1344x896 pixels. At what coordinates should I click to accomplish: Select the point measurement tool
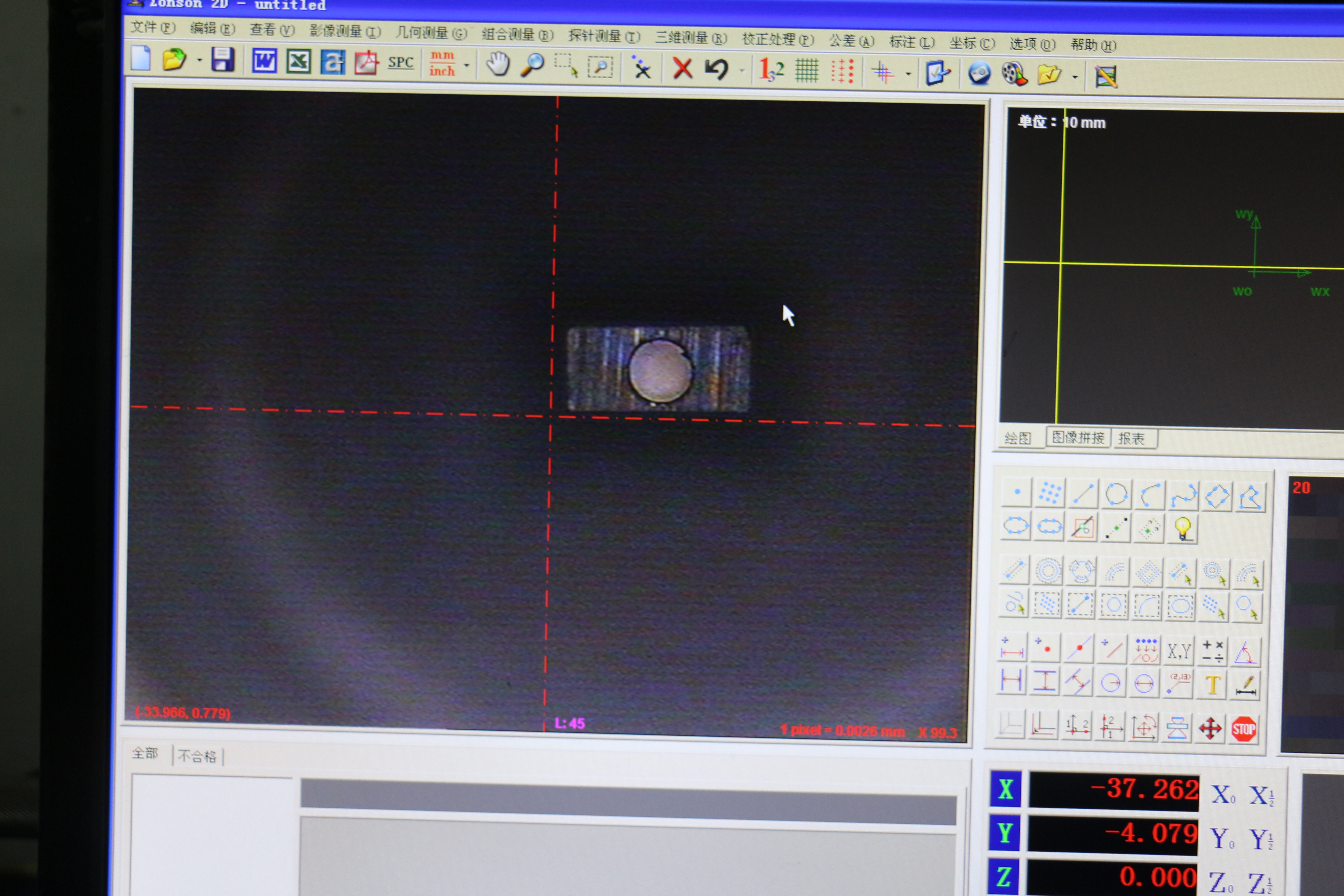[x=1017, y=492]
